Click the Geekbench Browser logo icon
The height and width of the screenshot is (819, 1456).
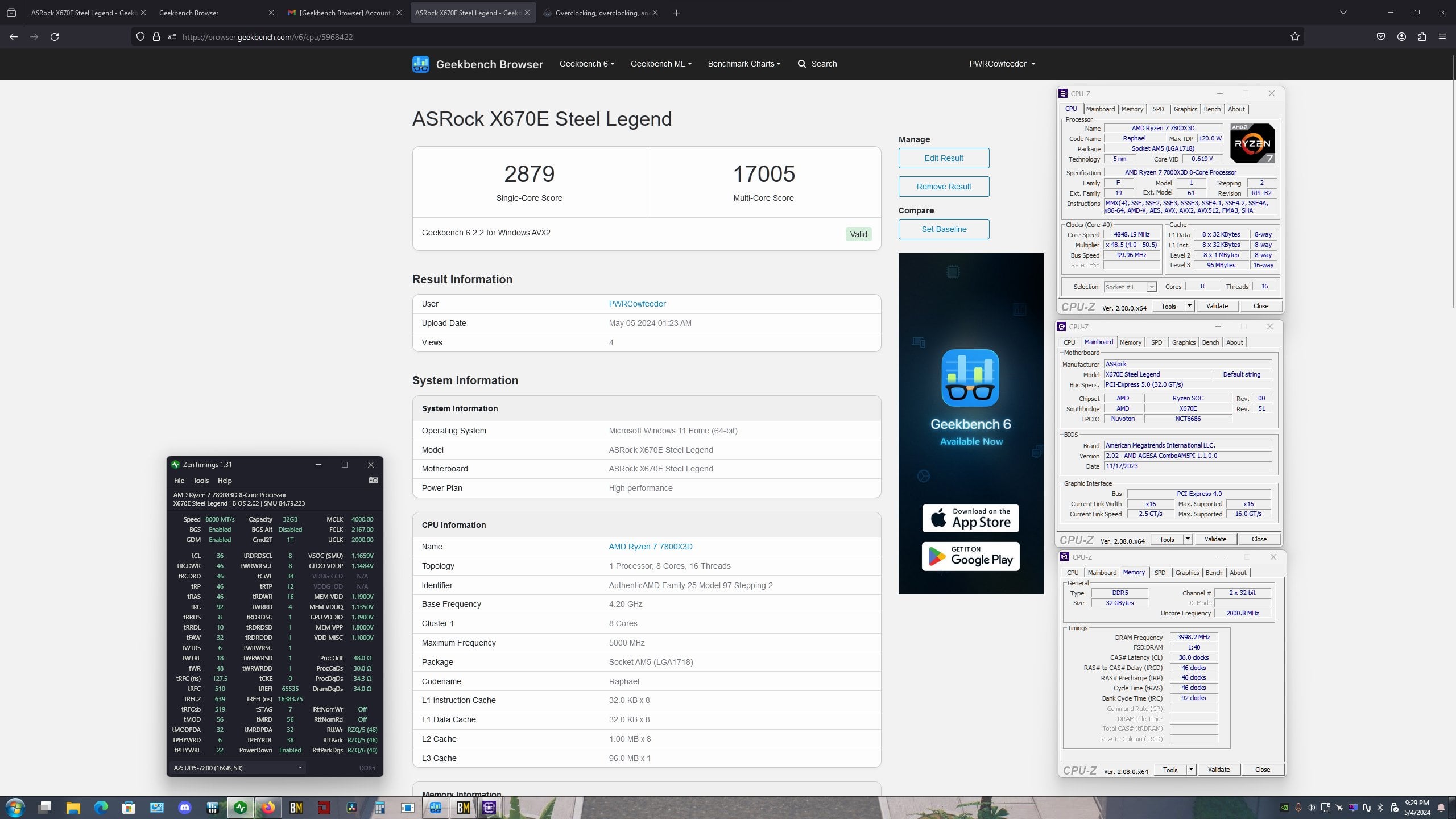(421, 64)
